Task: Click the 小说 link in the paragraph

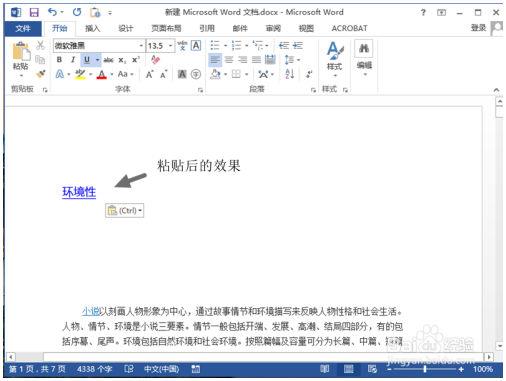Action: (x=91, y=312)
